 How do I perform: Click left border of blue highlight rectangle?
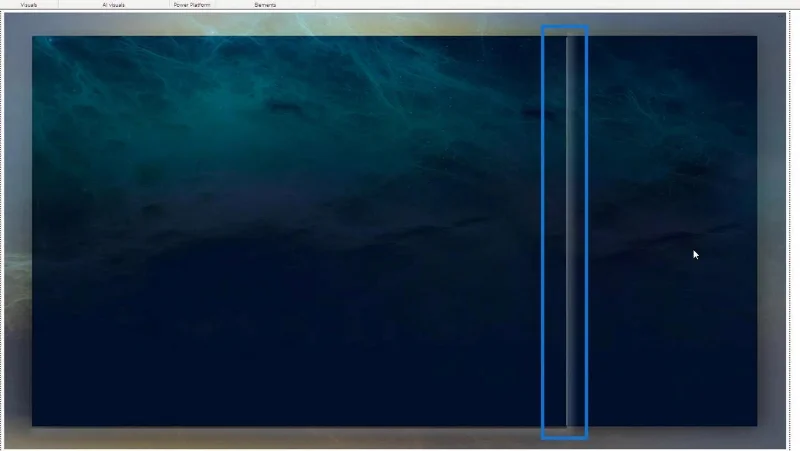coord(543,232)
